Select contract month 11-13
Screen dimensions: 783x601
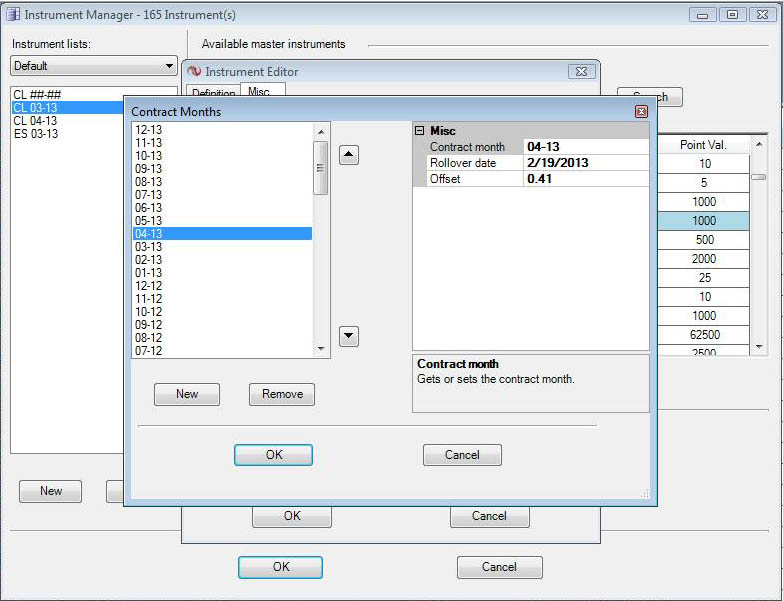pyautogui.click(x=223, y=143)
